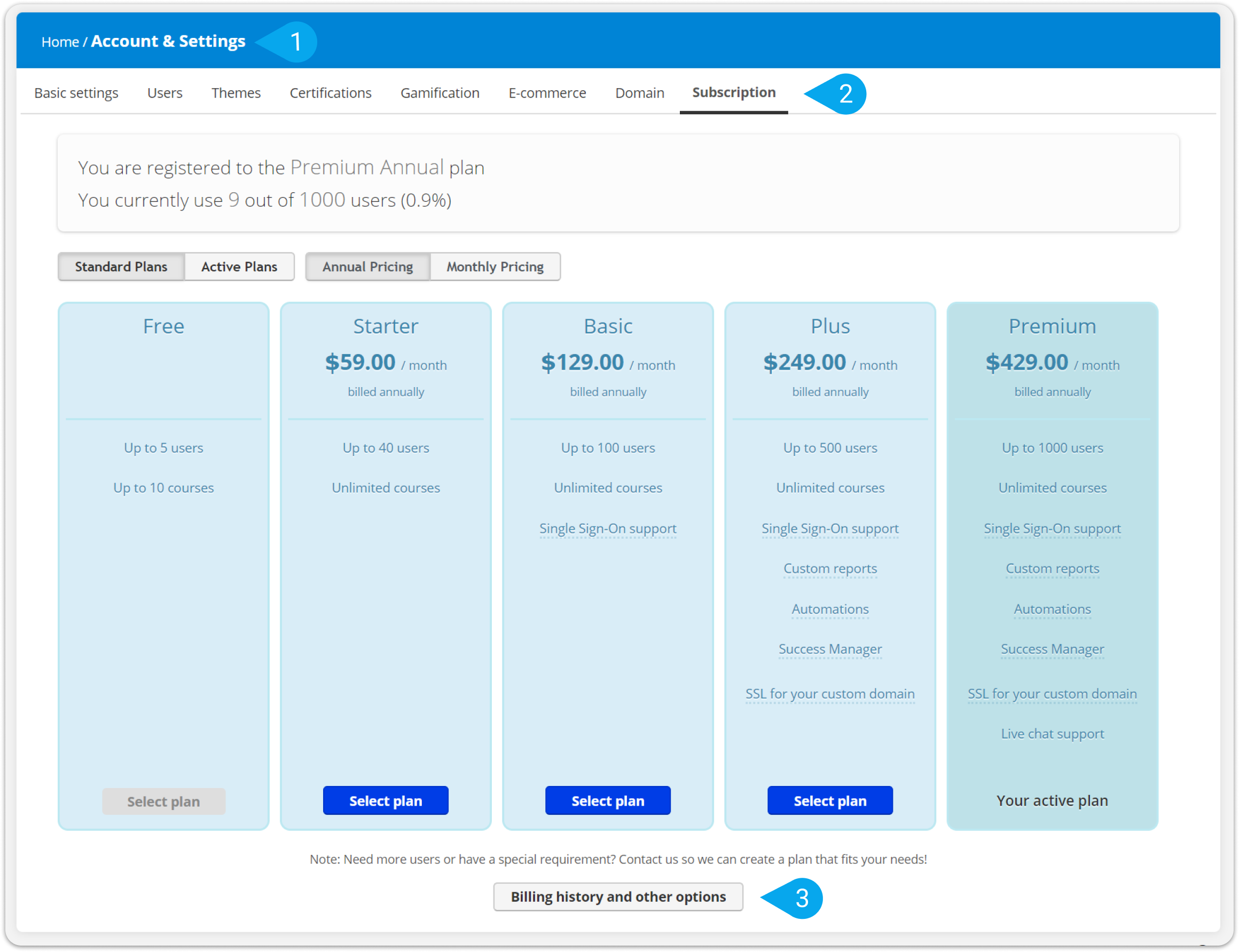Click 'Unlimited courses' in Premium plan
The width and height of the screenshot is (1239, 952).
pos(1053,488)
